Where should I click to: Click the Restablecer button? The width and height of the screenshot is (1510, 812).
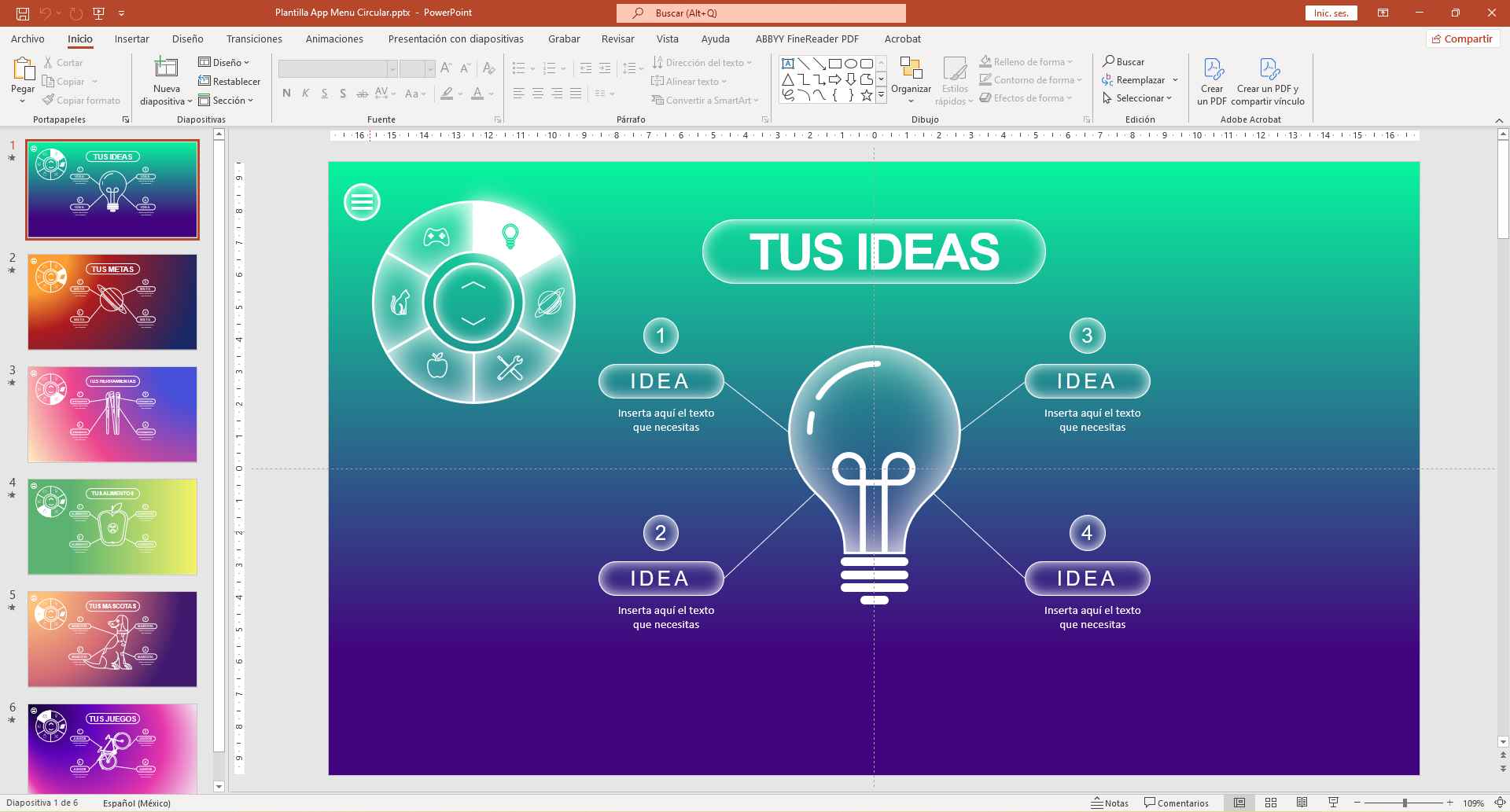click(230, 82)
